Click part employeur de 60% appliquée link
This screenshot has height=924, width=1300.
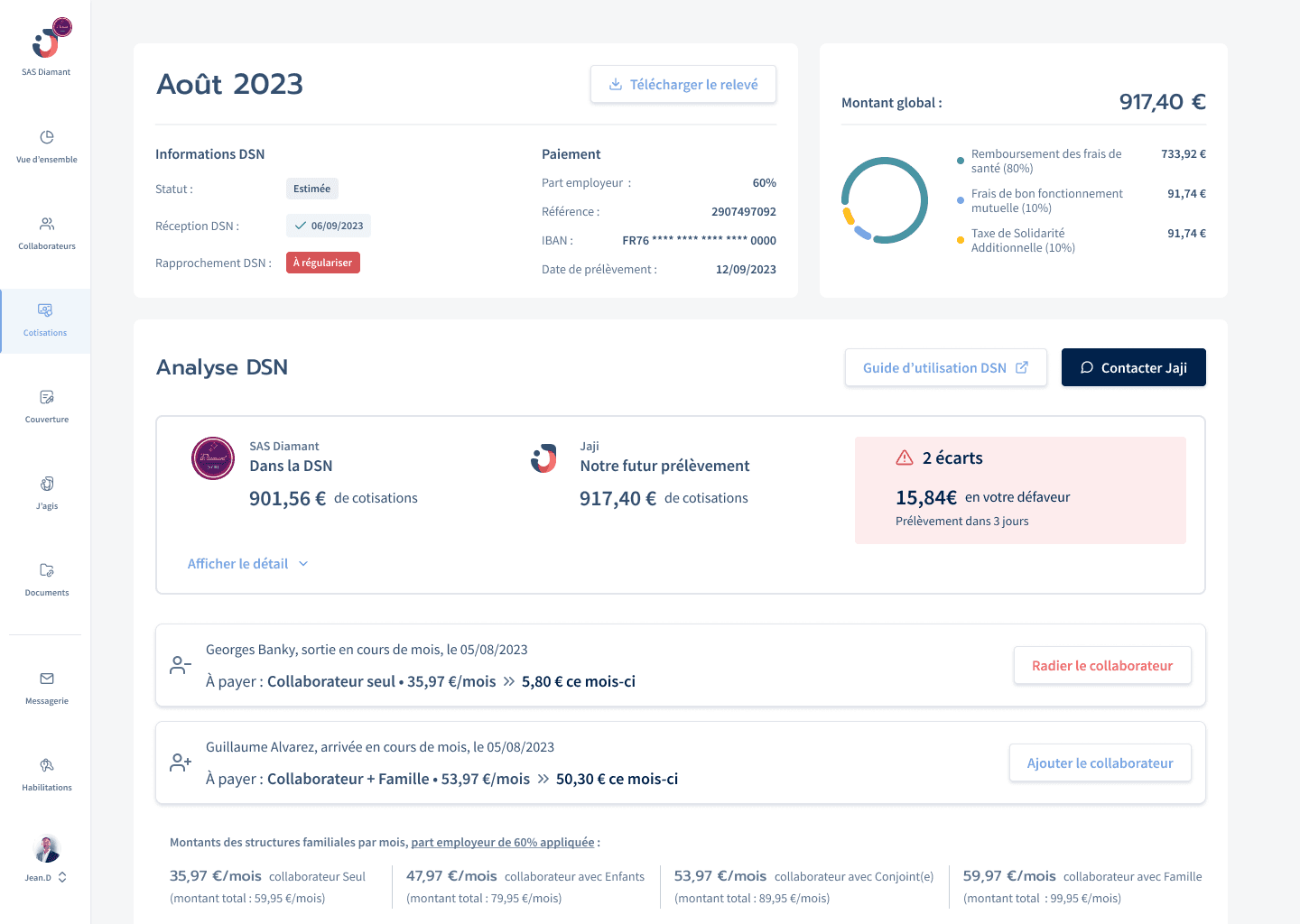coord(503,842)
